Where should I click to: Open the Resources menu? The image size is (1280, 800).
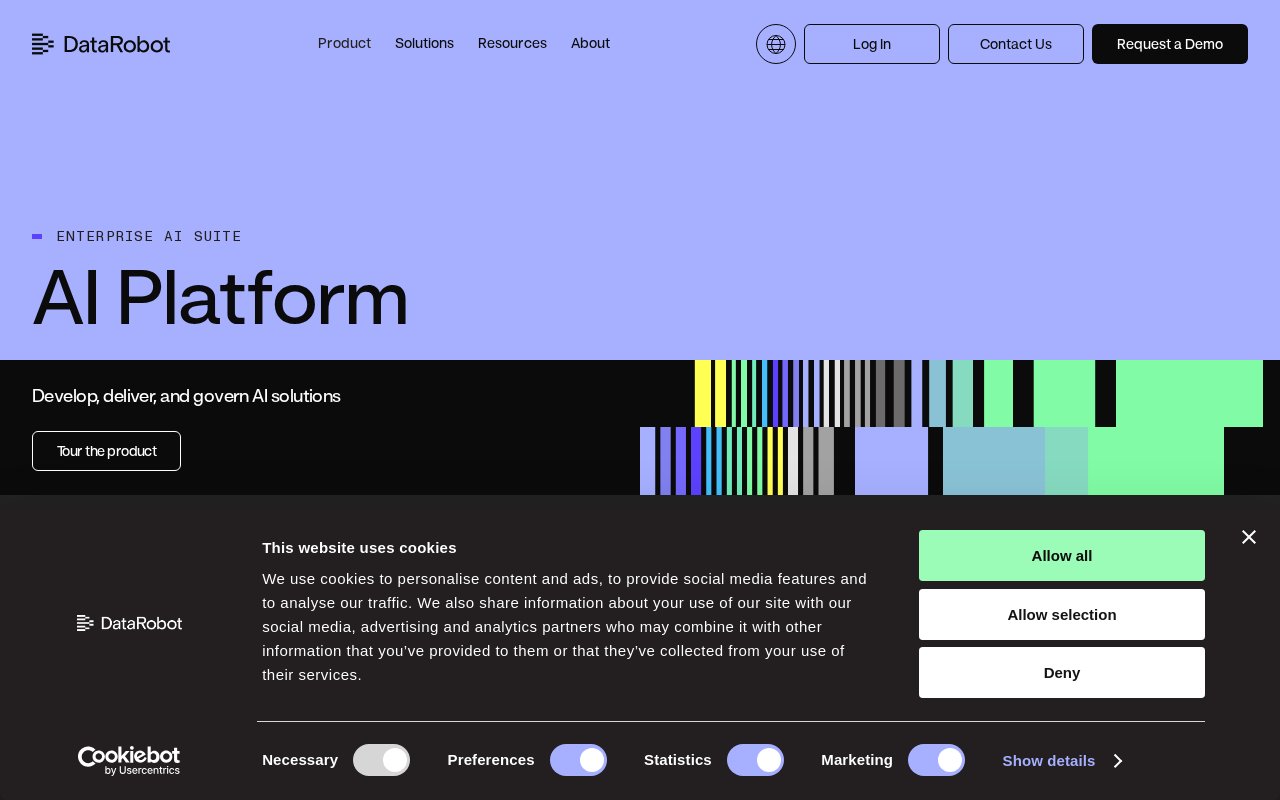point(512,43)
